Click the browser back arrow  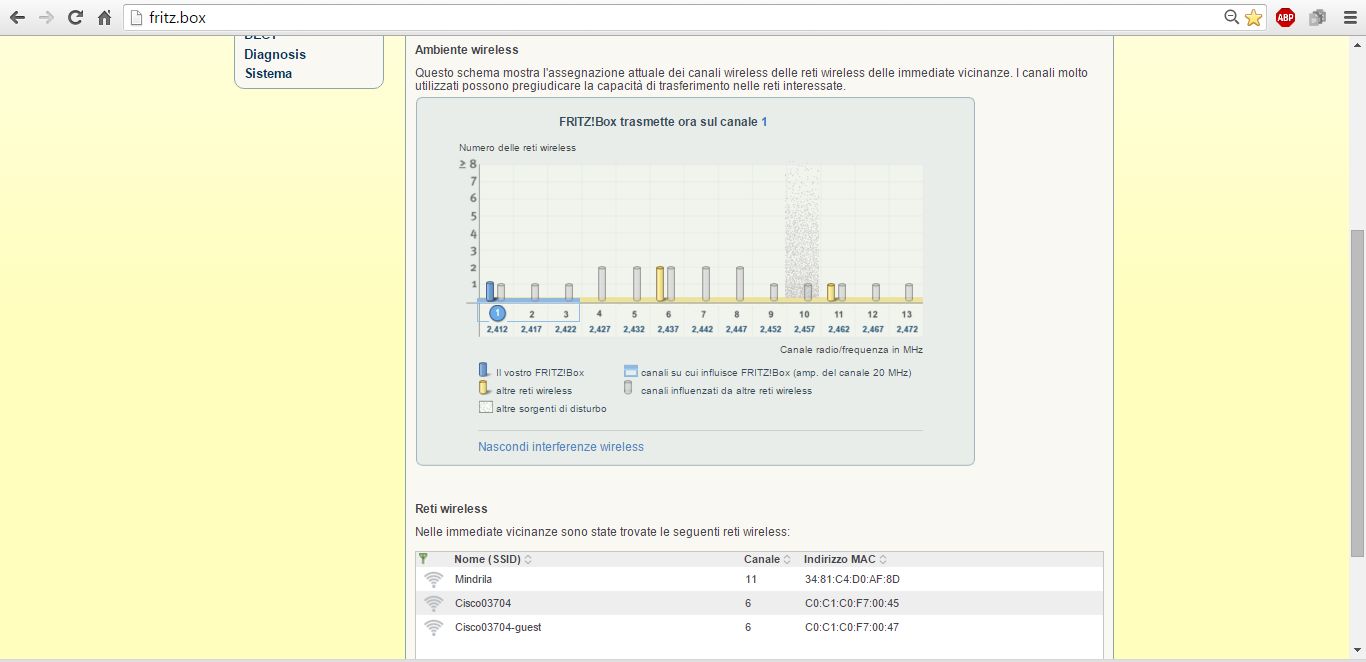pos(17,17)
